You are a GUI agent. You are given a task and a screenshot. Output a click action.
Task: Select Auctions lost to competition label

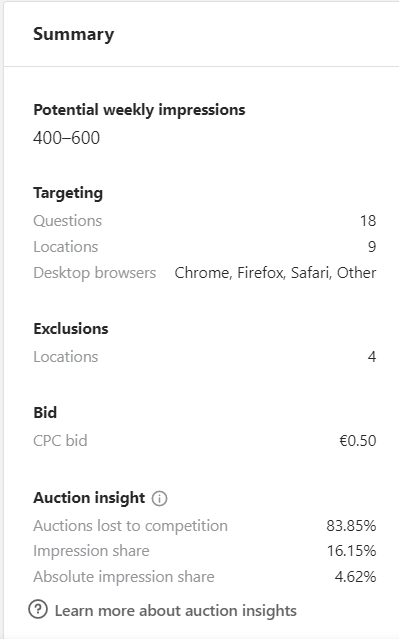coord(130,526)
